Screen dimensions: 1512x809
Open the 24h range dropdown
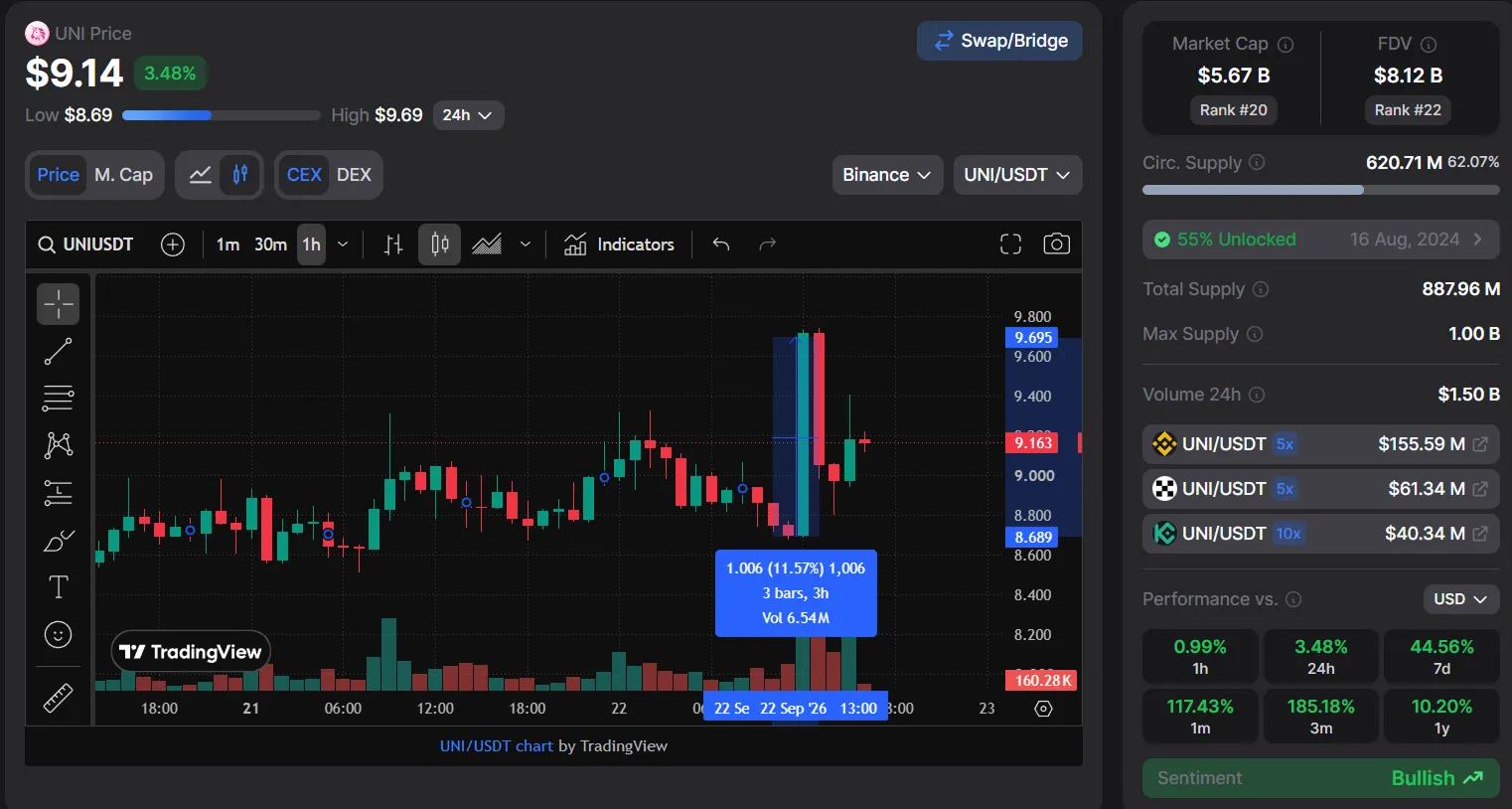pos(469,115)
